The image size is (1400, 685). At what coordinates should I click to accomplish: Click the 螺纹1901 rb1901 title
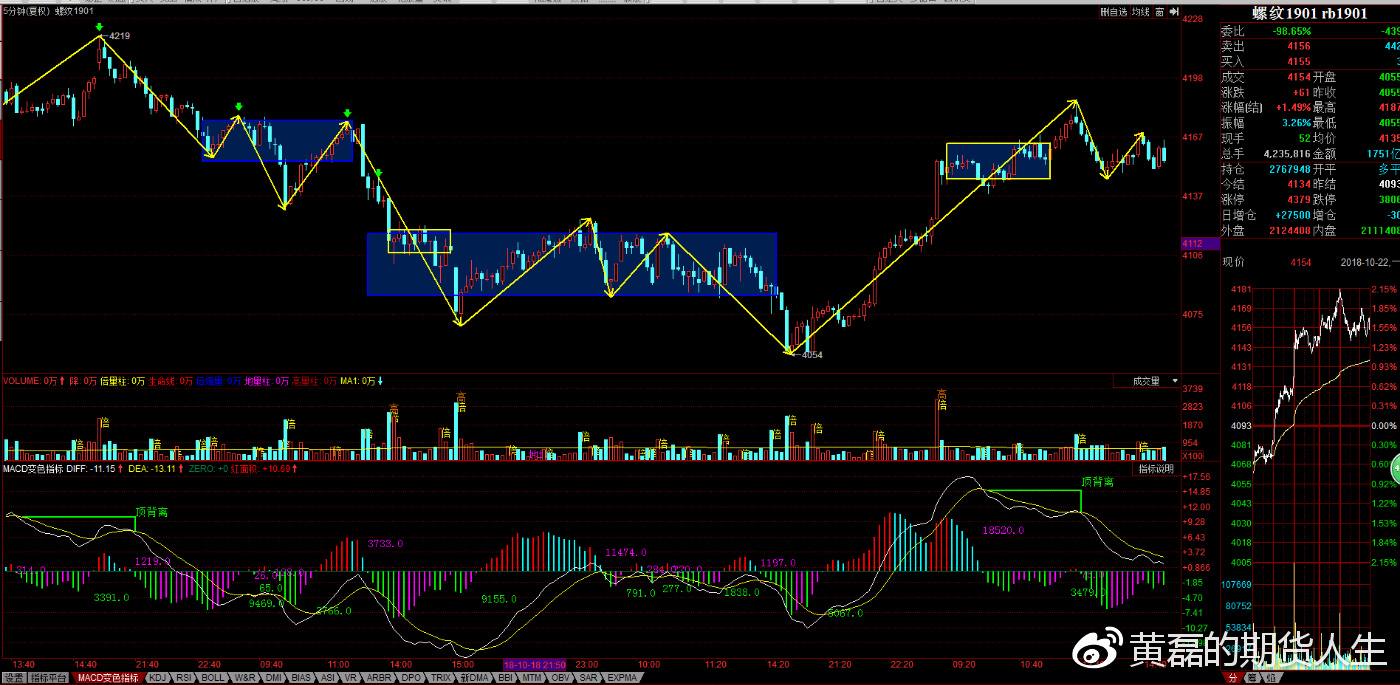coord(1309,13)
